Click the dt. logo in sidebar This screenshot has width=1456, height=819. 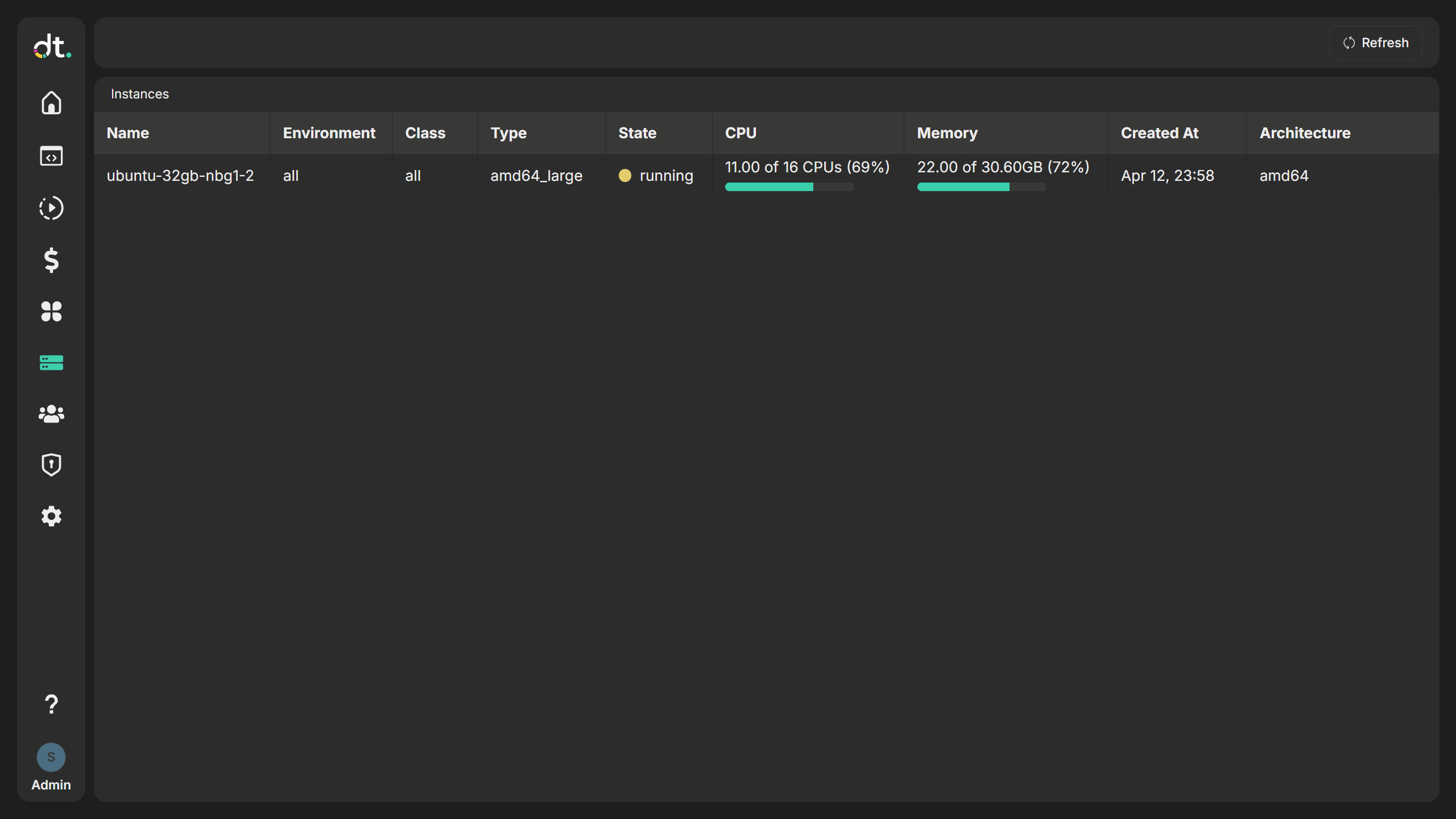52,46
